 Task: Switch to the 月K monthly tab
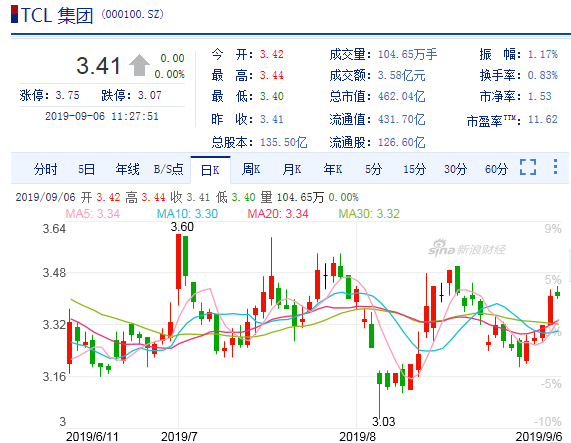pos(292,169)
